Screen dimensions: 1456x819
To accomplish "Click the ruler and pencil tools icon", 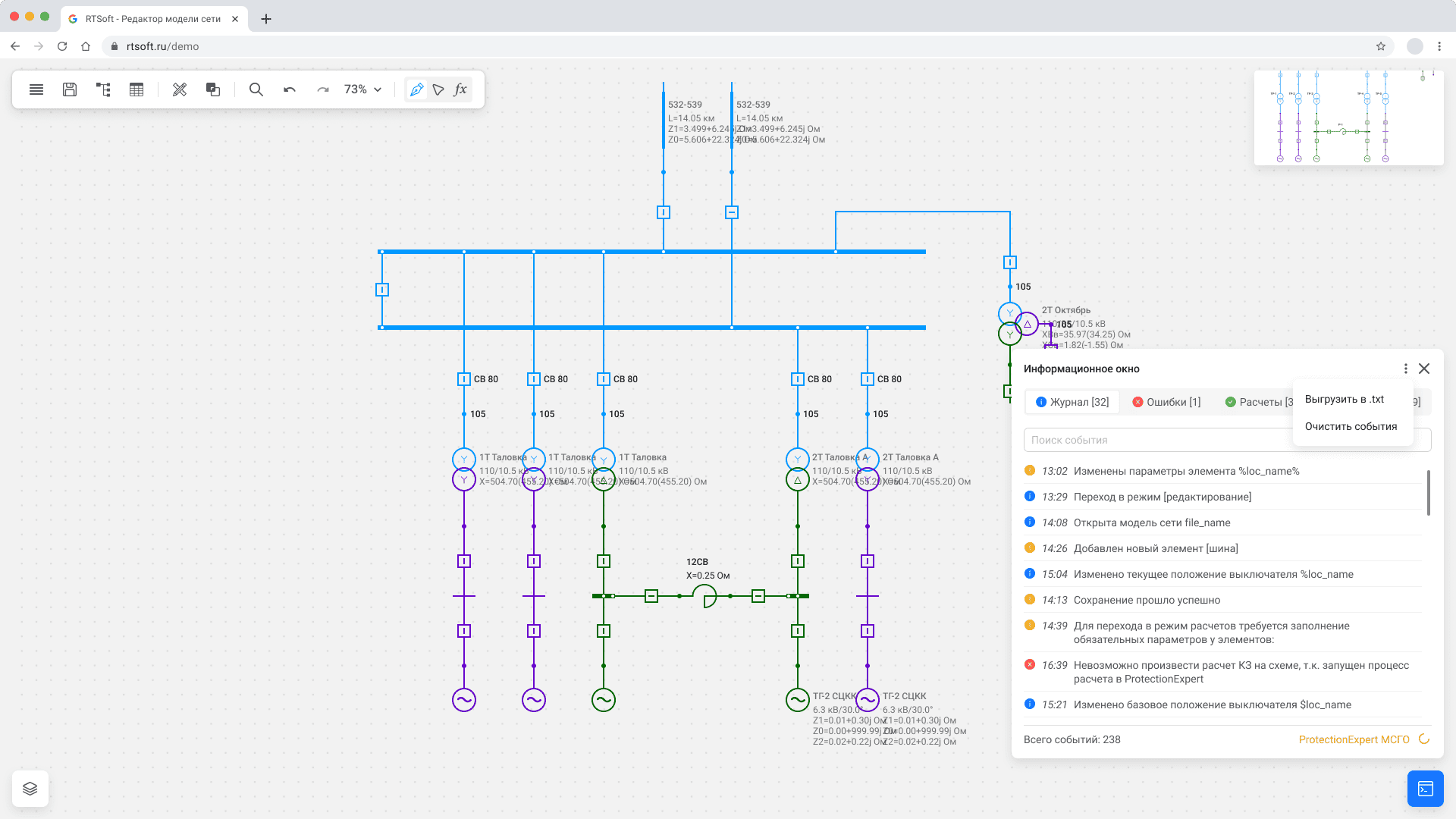I will point(180,89).
